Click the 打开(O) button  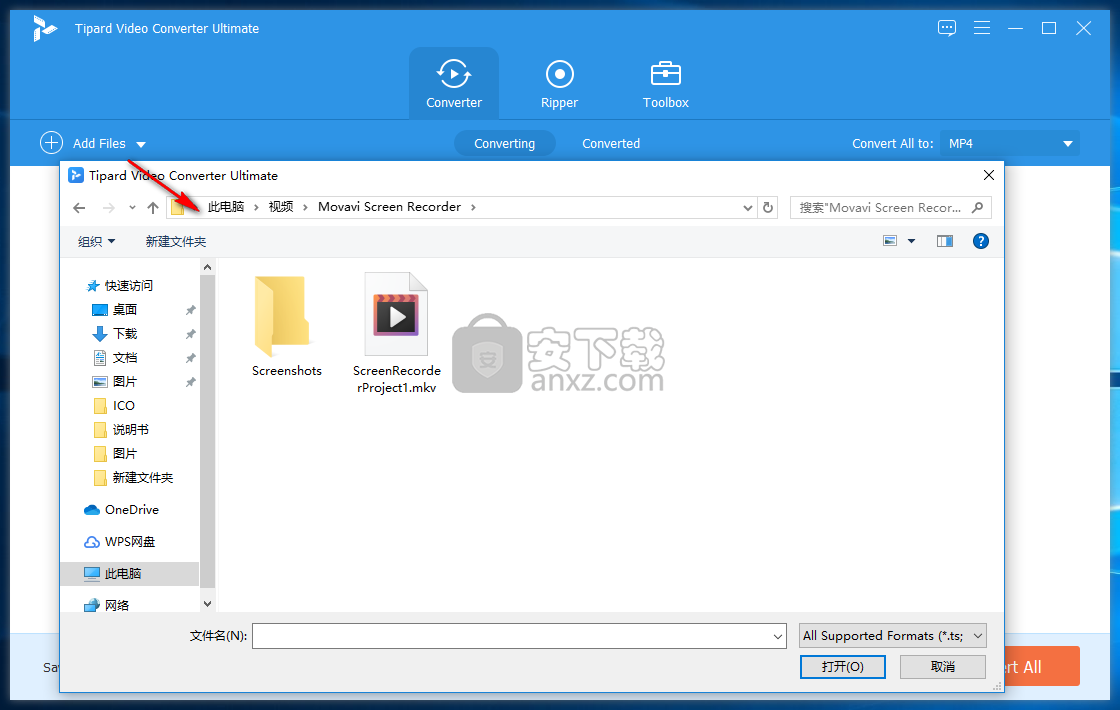click(843, 666)
